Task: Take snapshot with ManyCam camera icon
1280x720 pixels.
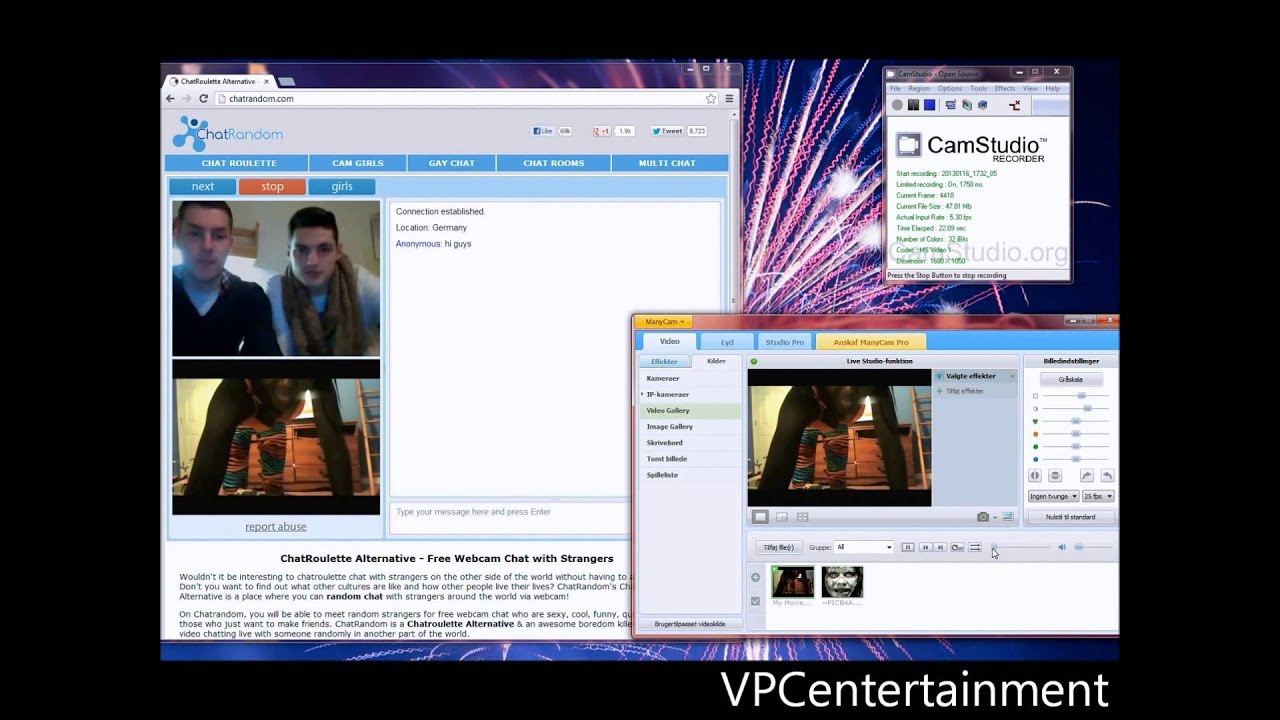Action: tap(982, 517)
